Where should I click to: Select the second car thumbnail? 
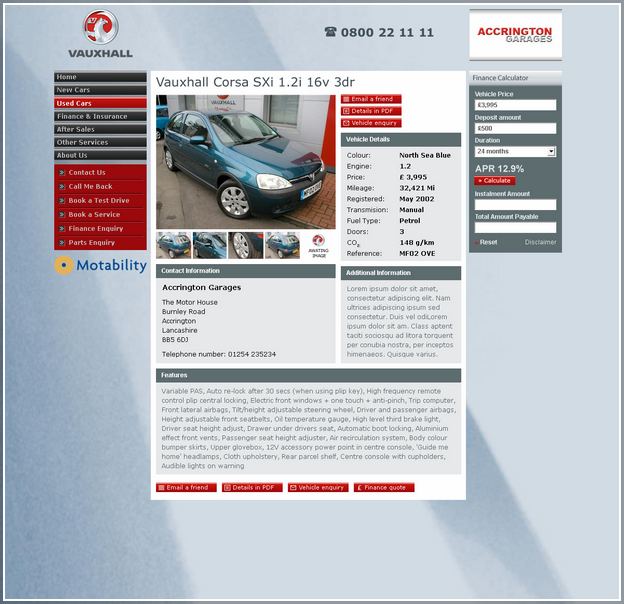coord(210,245)
